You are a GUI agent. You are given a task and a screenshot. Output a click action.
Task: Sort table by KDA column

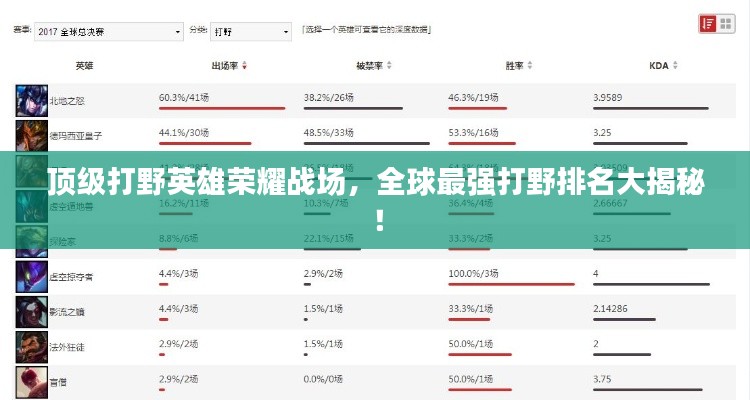point(663,66)
